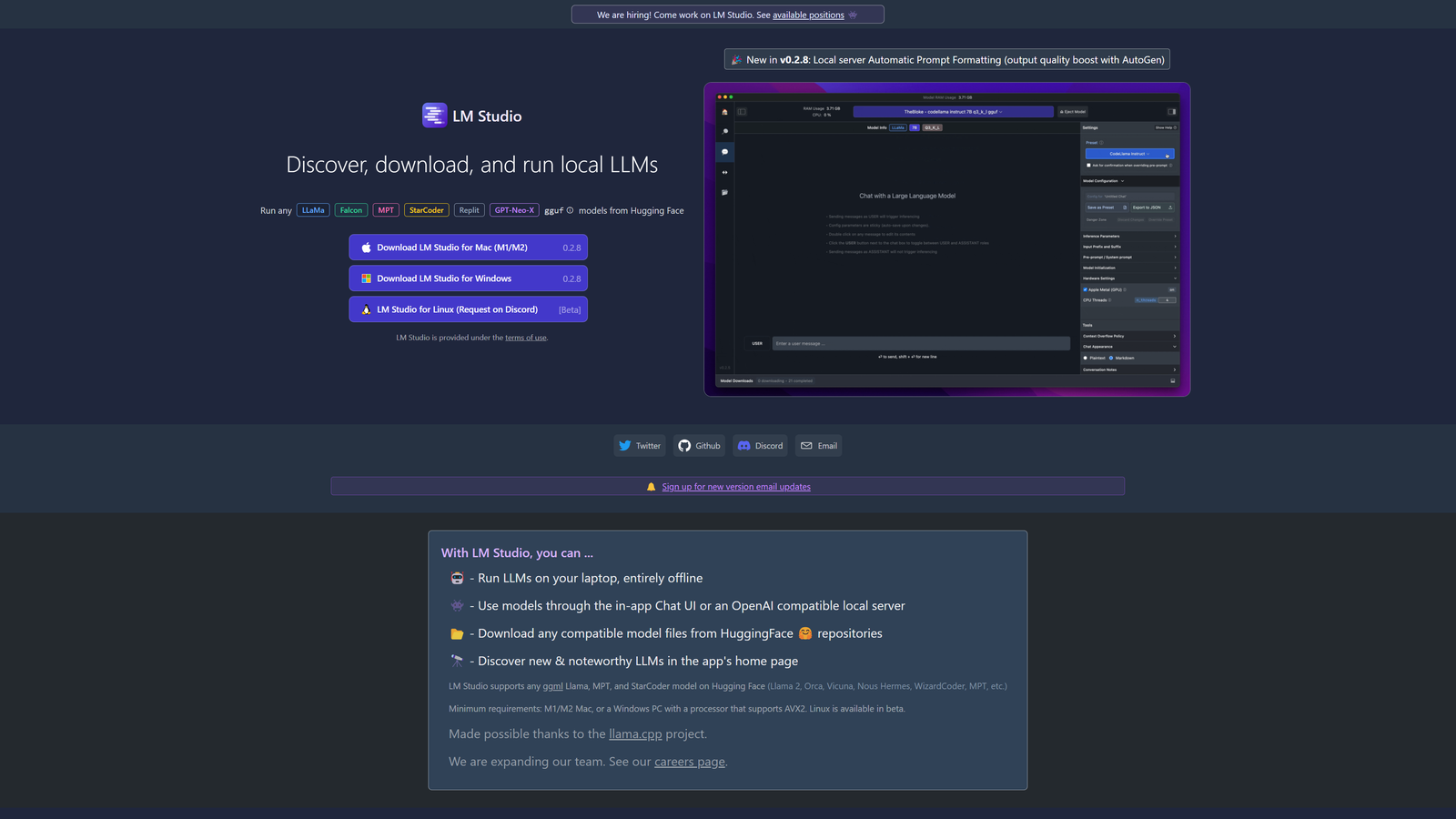
Task: Click the user message input field
Action: coord(921,343)
